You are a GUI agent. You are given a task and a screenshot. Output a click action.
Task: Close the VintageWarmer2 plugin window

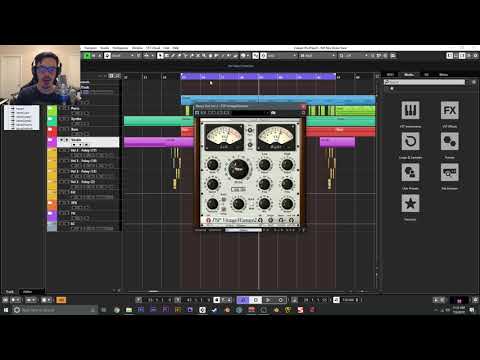click(303, 106)
